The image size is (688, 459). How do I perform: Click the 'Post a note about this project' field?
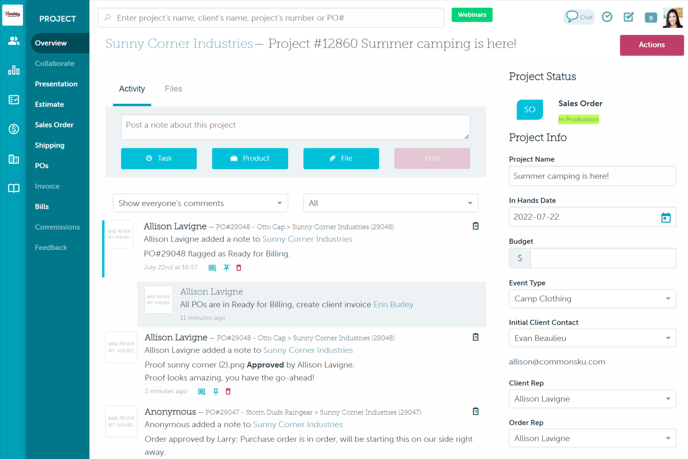tap(295, 127)
